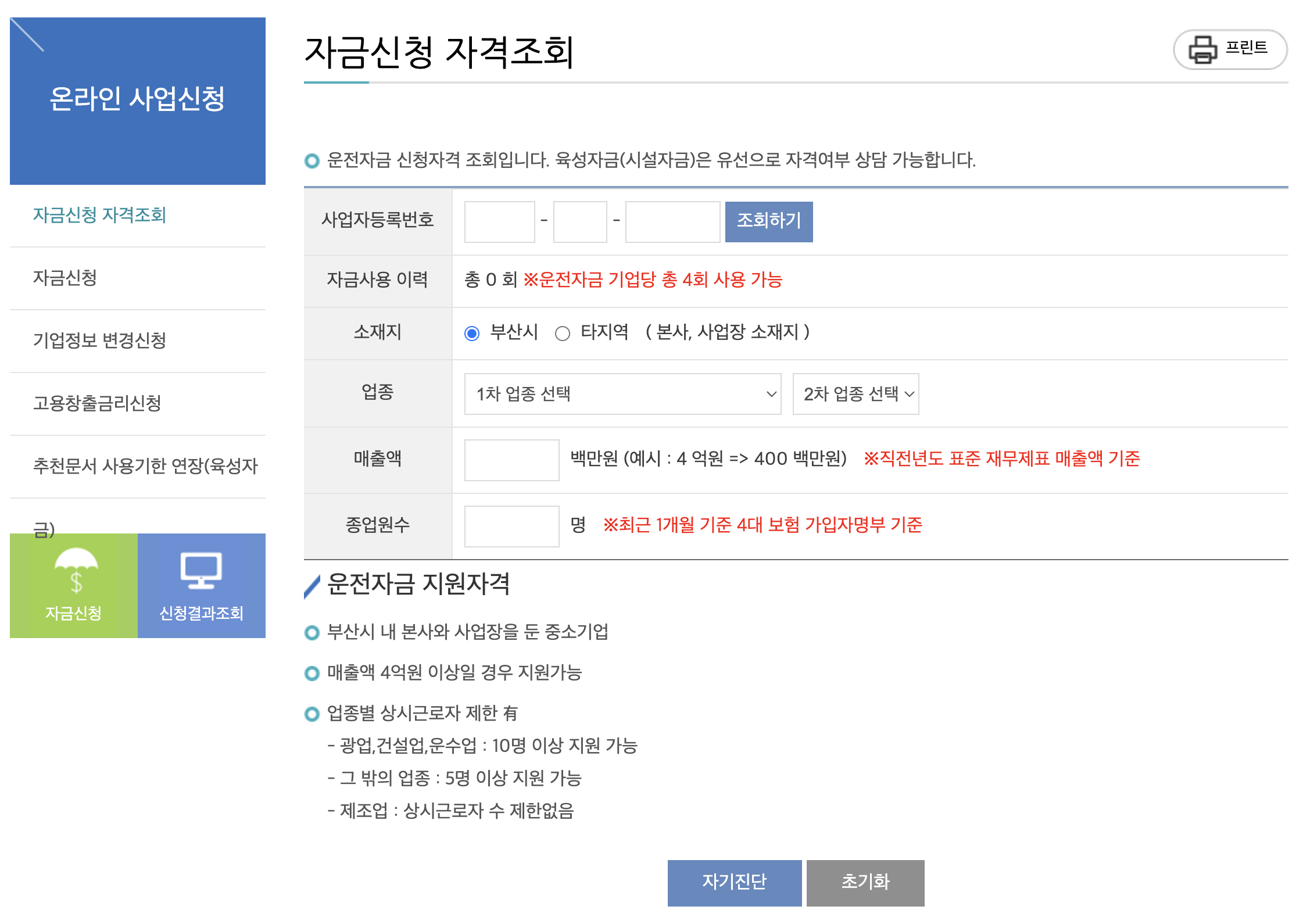
Task: Choose 타지역 as the 소재지 option
Action: [x=561, y=332]
